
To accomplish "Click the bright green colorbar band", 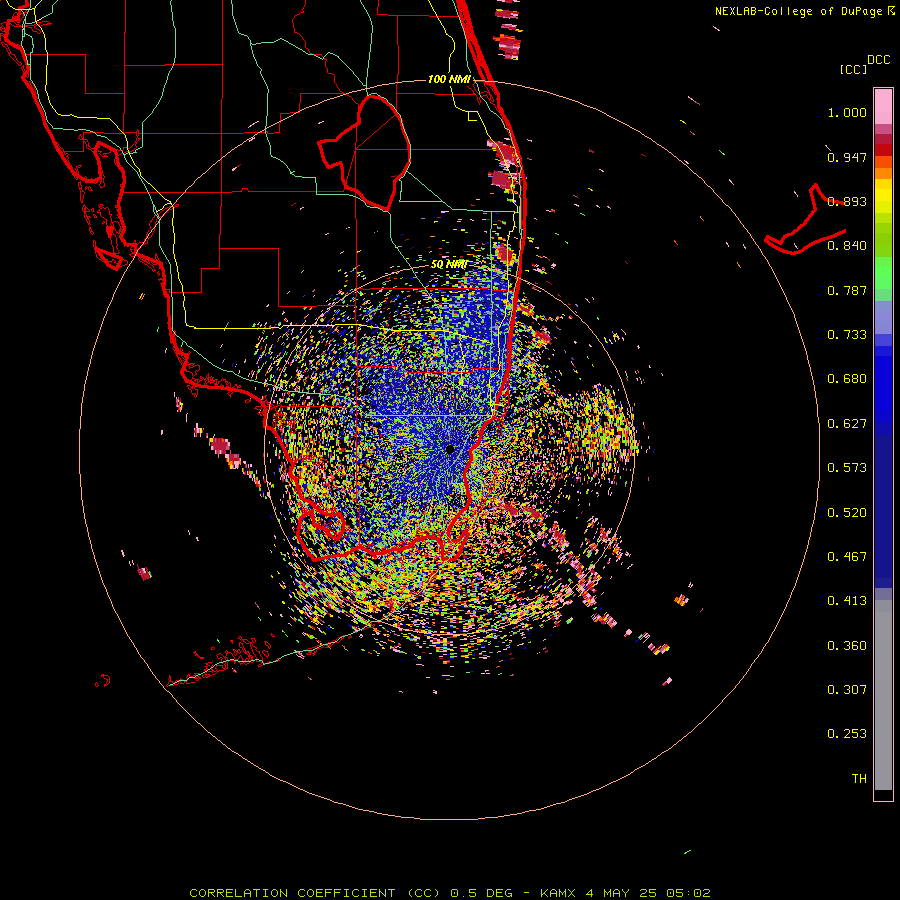I will click(883, 273).
